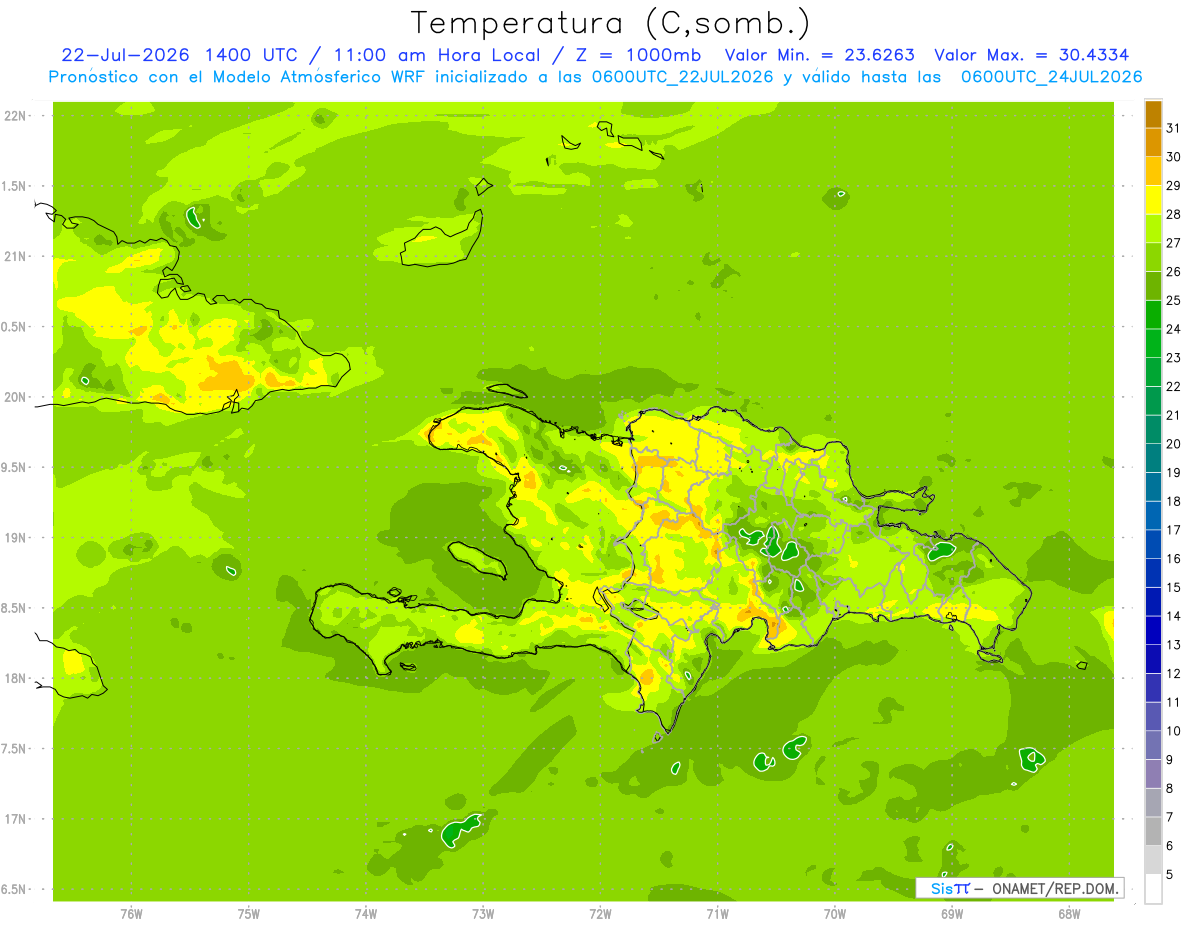This screenshot has width=1200, height=927.
Task: Pick the blue swatch between 15 and 16
Action: point(1153,573)
